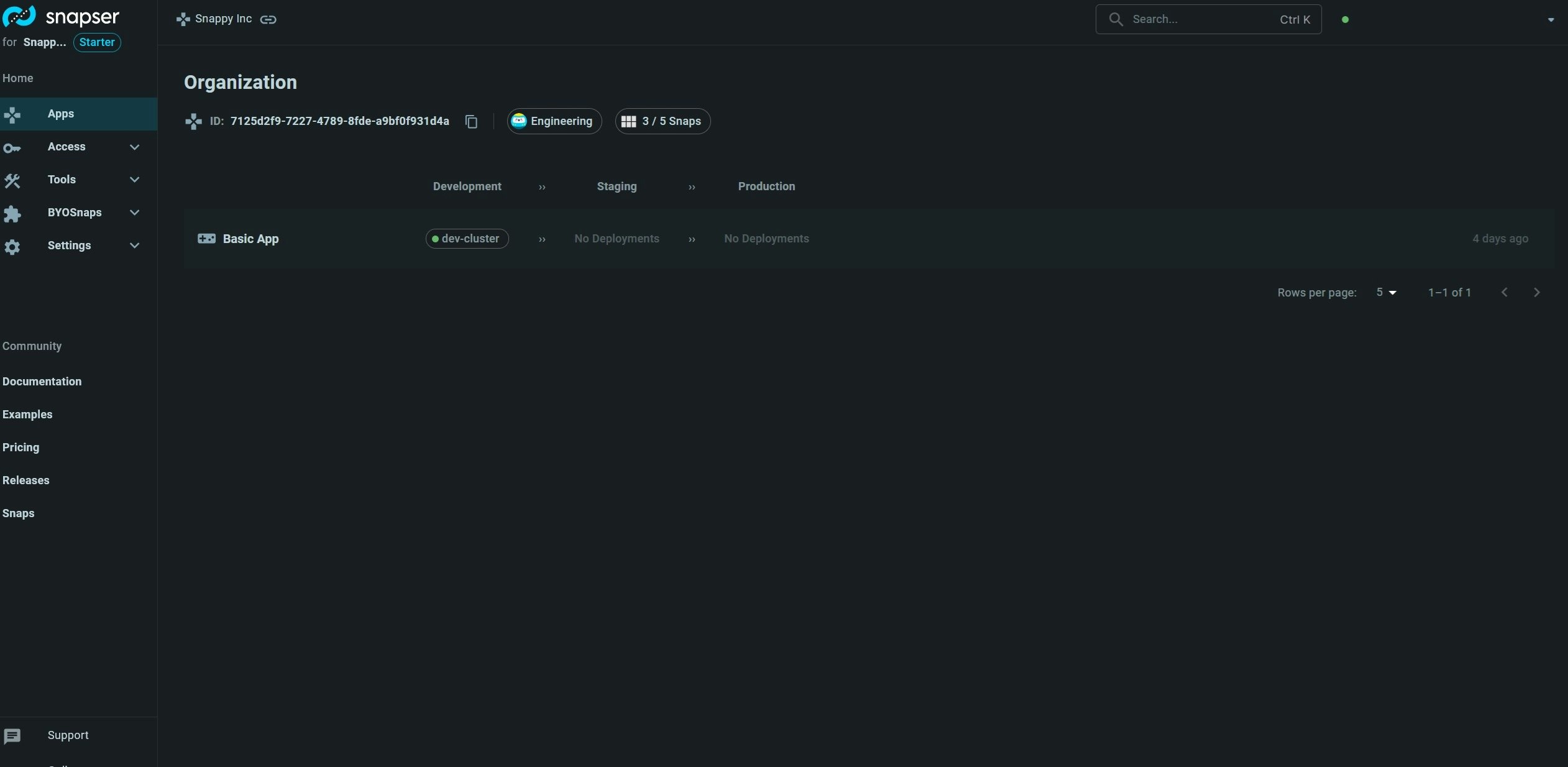Expand the Access menu chevron
The height and width of the screenshot is (767, 1568).
[x=134, y=147]
